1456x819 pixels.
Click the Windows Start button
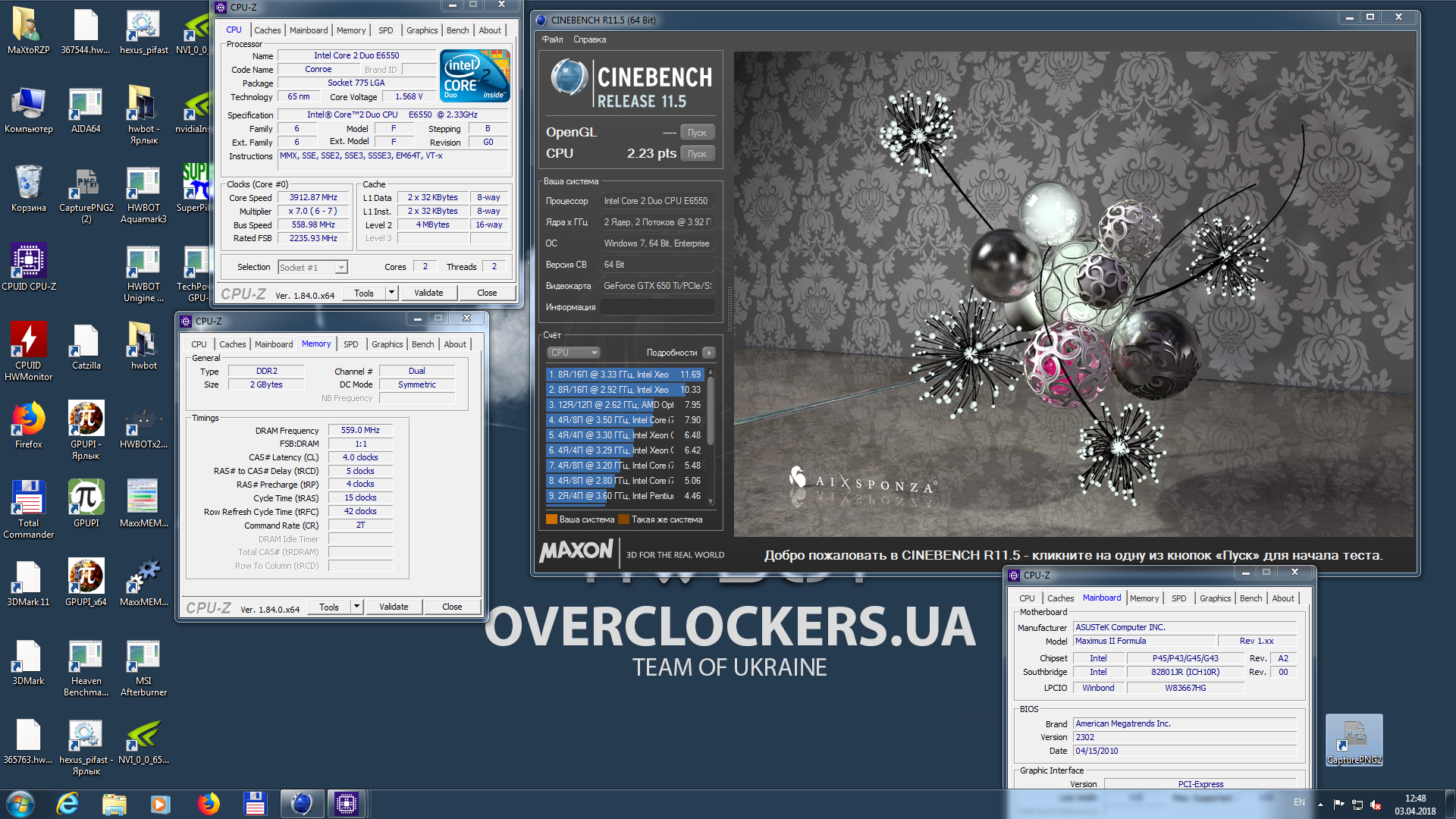(x=20, y=803)
